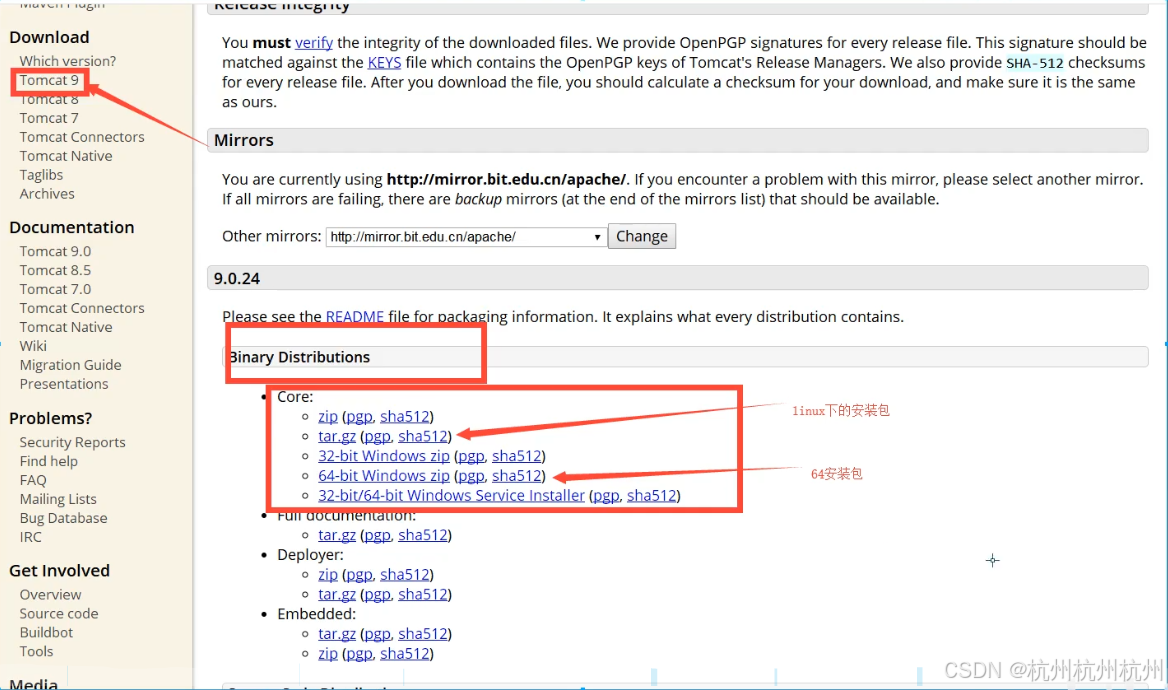Image resolution: width=1168 pixels, height=690 pixels.
Task: Open the FAQ link
Action: click(x=33, y=481)
